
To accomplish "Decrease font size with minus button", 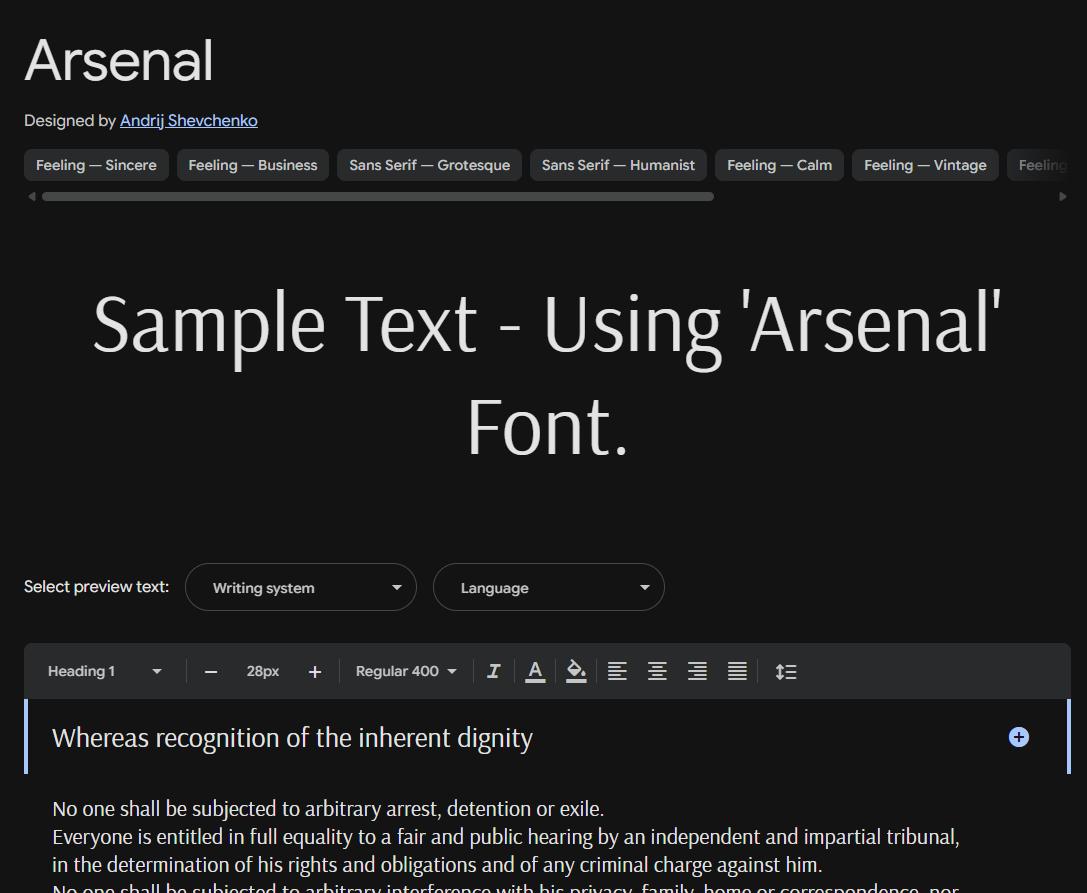I will [211, 672].
